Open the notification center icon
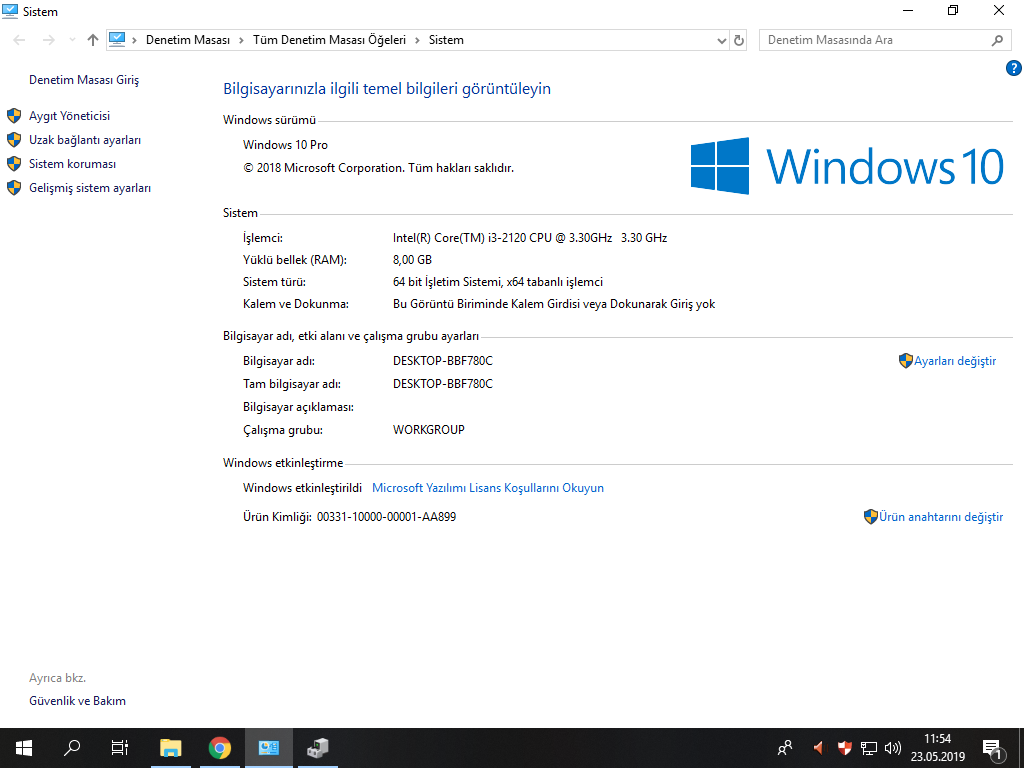Viewport: 1024px width, 768px height. click(x=993, y=748)
